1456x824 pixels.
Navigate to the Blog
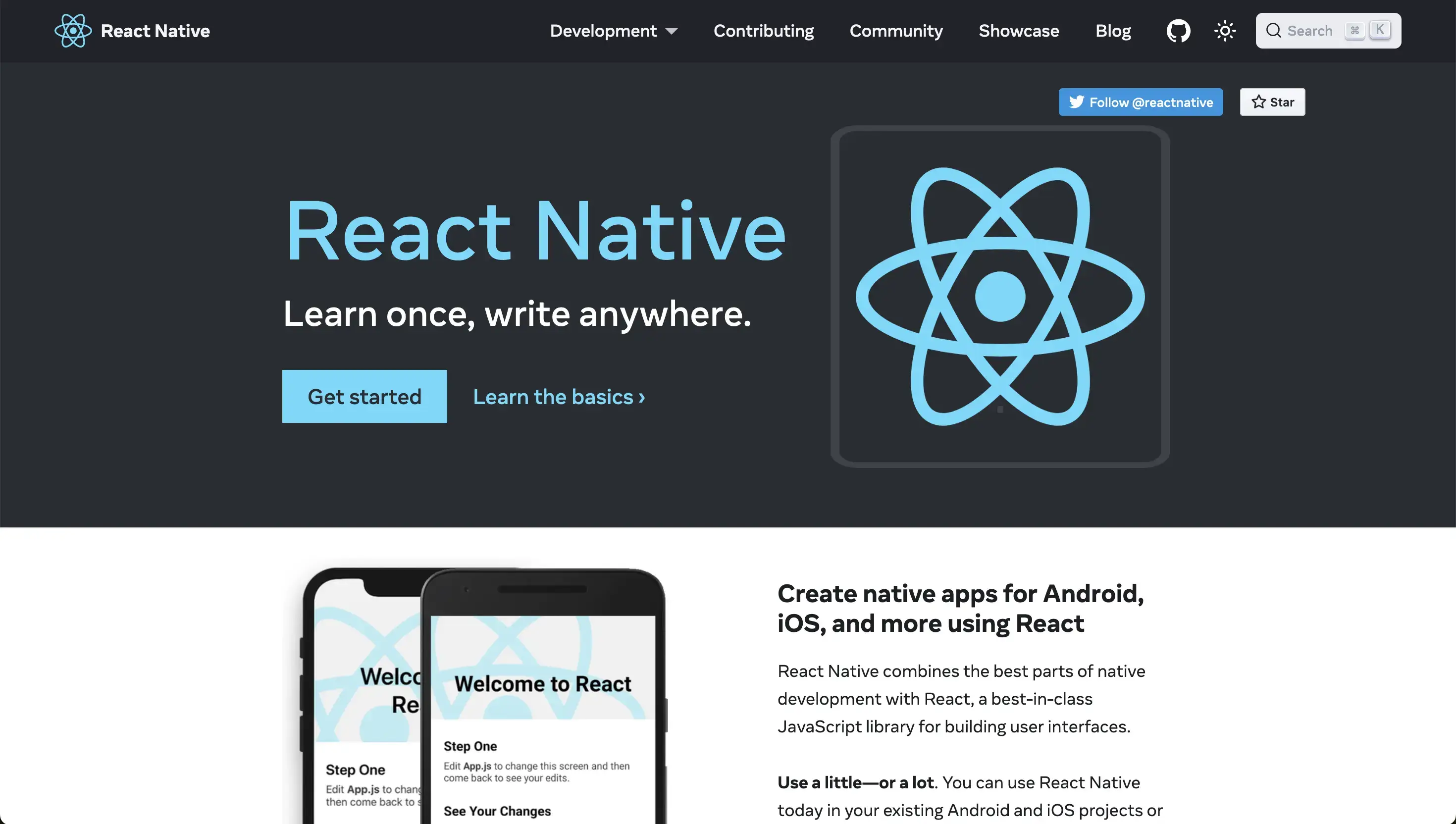[1113, 31]
